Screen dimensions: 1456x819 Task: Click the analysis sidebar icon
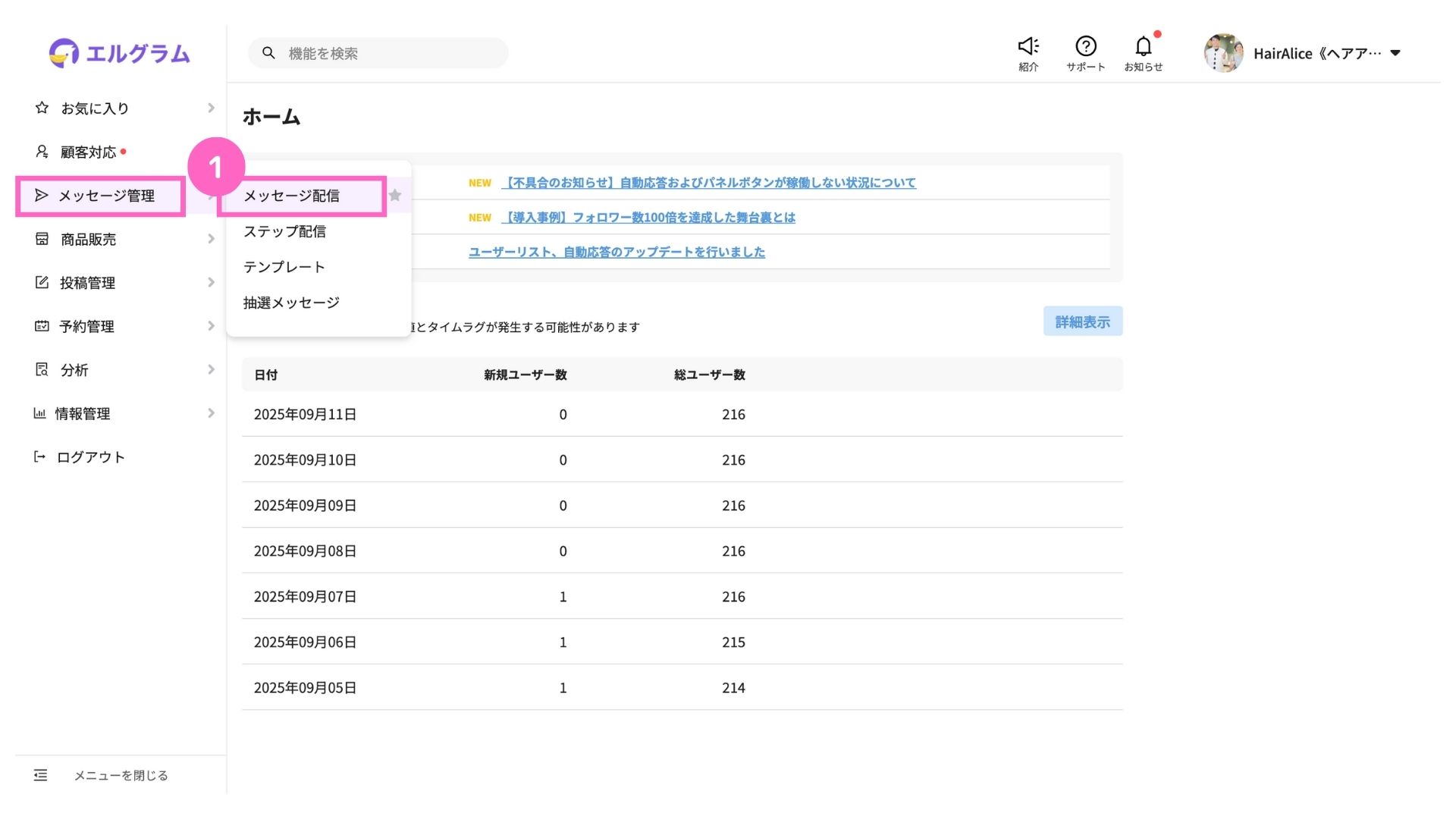[42, 369]
